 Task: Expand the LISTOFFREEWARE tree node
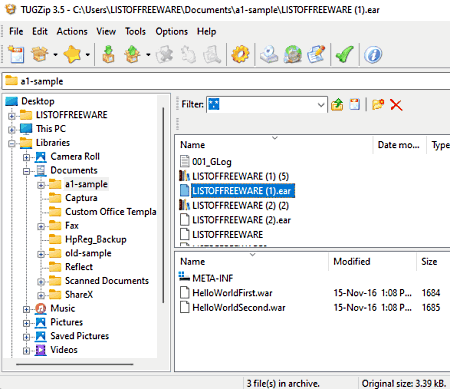[x=12, y=116]
